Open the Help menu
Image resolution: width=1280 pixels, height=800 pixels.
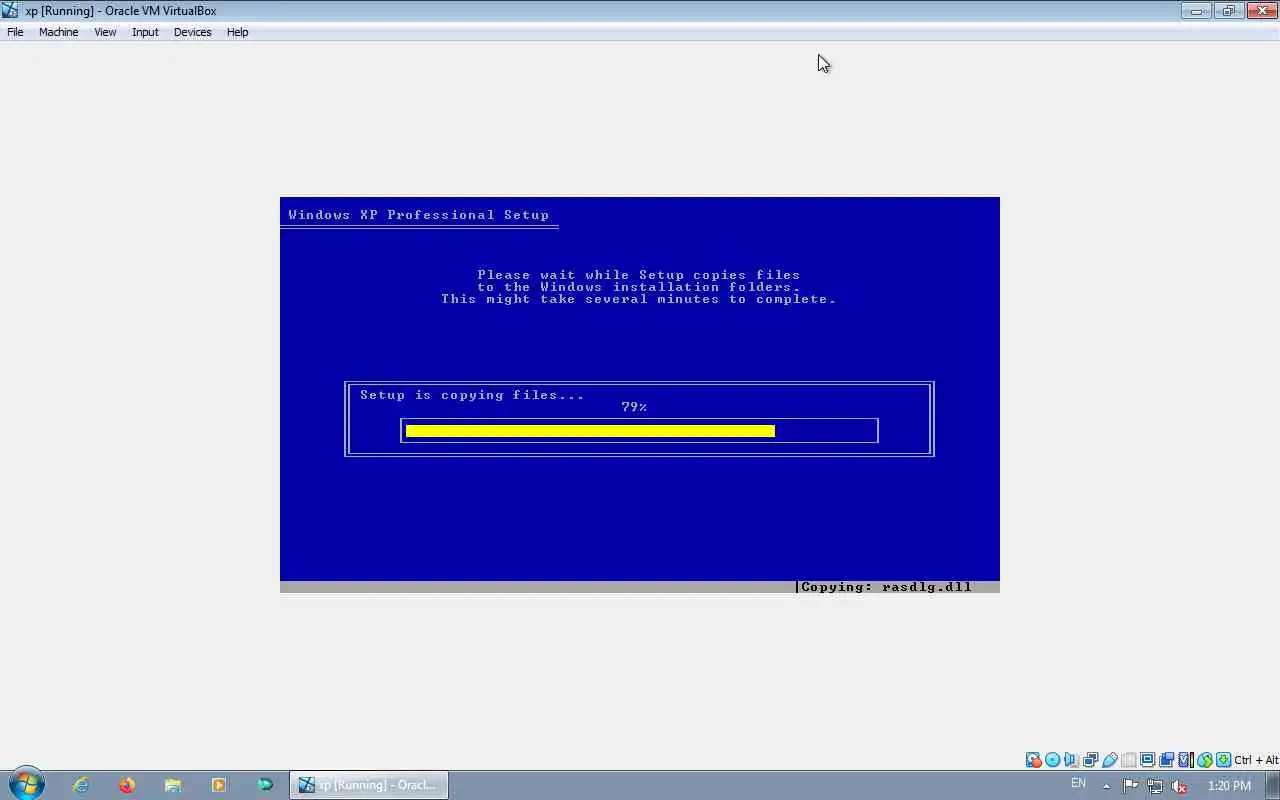pos(237,32)
